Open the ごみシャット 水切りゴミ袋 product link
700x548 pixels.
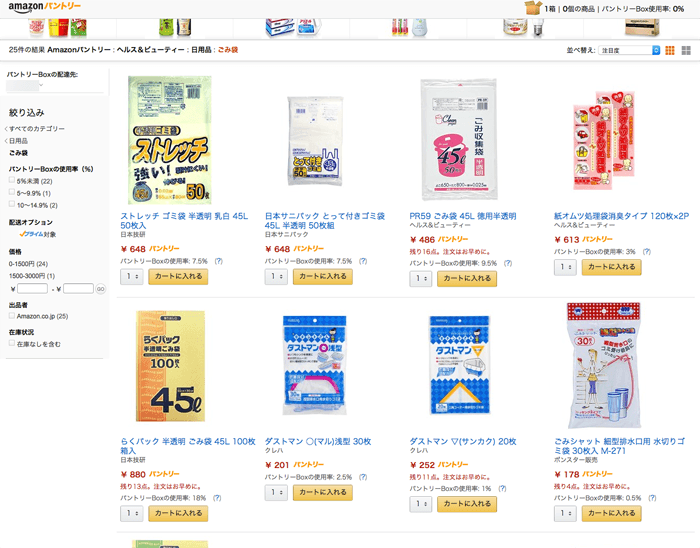[619, 446]
